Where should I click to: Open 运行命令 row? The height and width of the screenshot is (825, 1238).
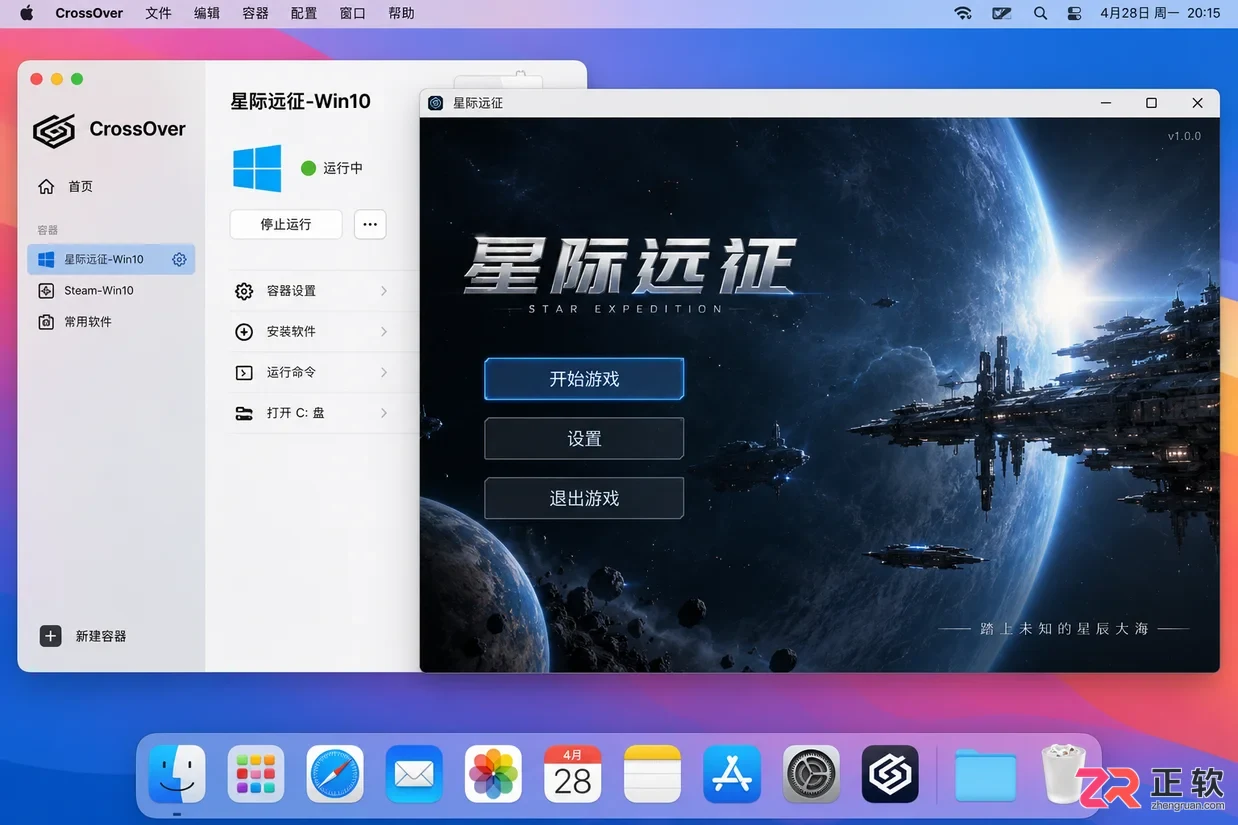point(323,372)
